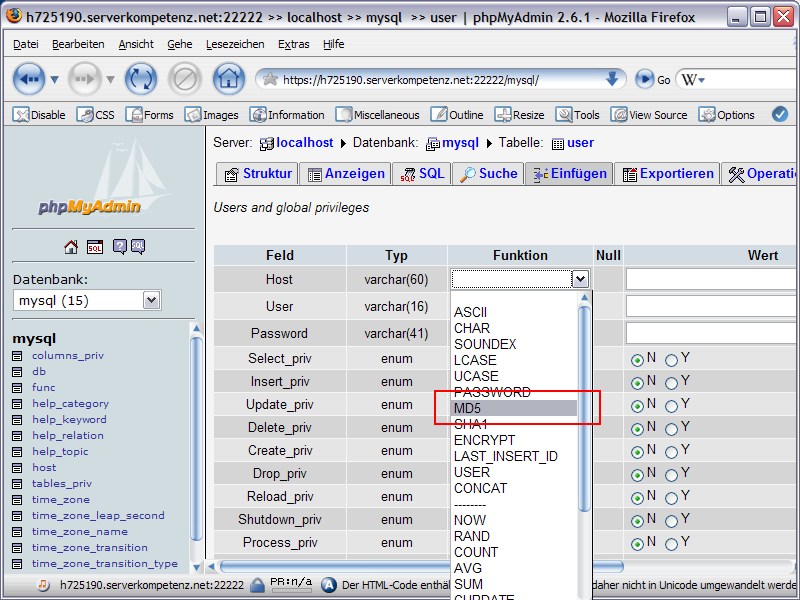The width and height of the screenshot is (800, 600).
Task: Select Y for Insert_priv
Action: click(x=671, y=383)
